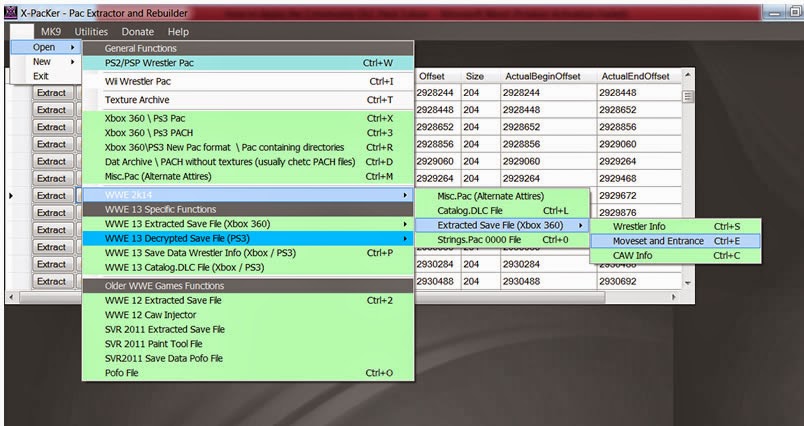The width and height of the screenshot is (804, 426).
Task: Select Offset cell 2929264
Action: [437, 178]
